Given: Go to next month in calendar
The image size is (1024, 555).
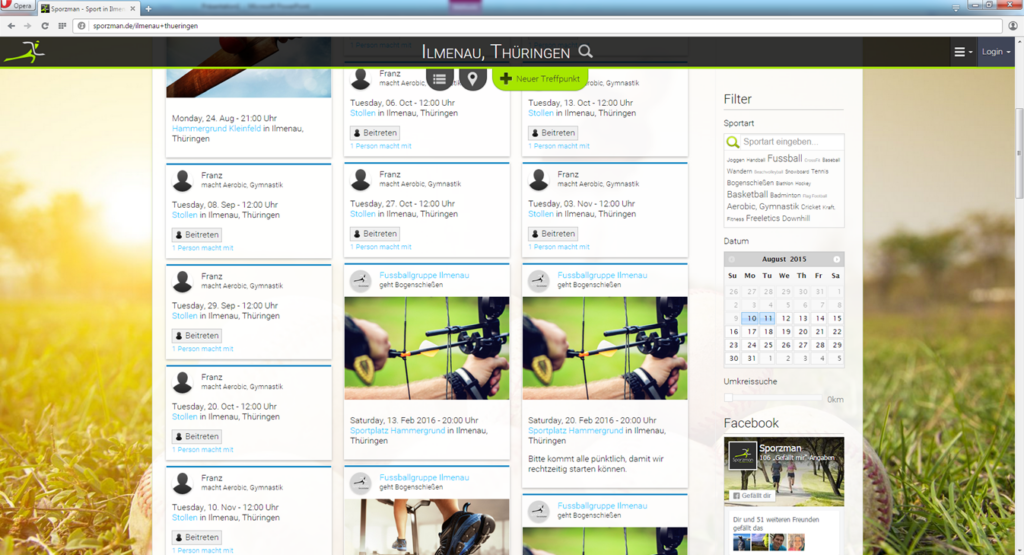Looking at the screenshot, I should pos(837,259).
